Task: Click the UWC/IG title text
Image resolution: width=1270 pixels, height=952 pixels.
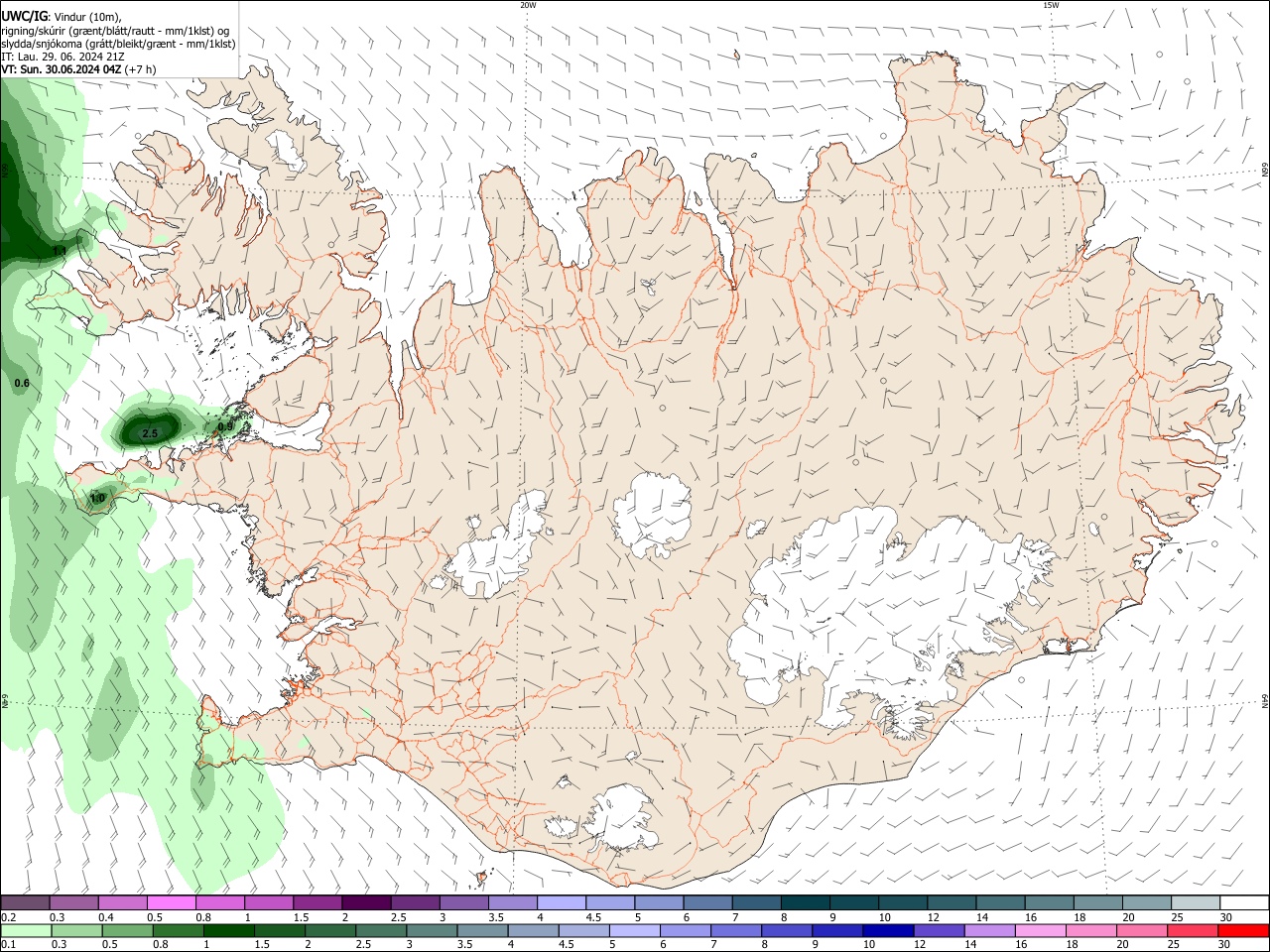Action: (x=25, y=16)
